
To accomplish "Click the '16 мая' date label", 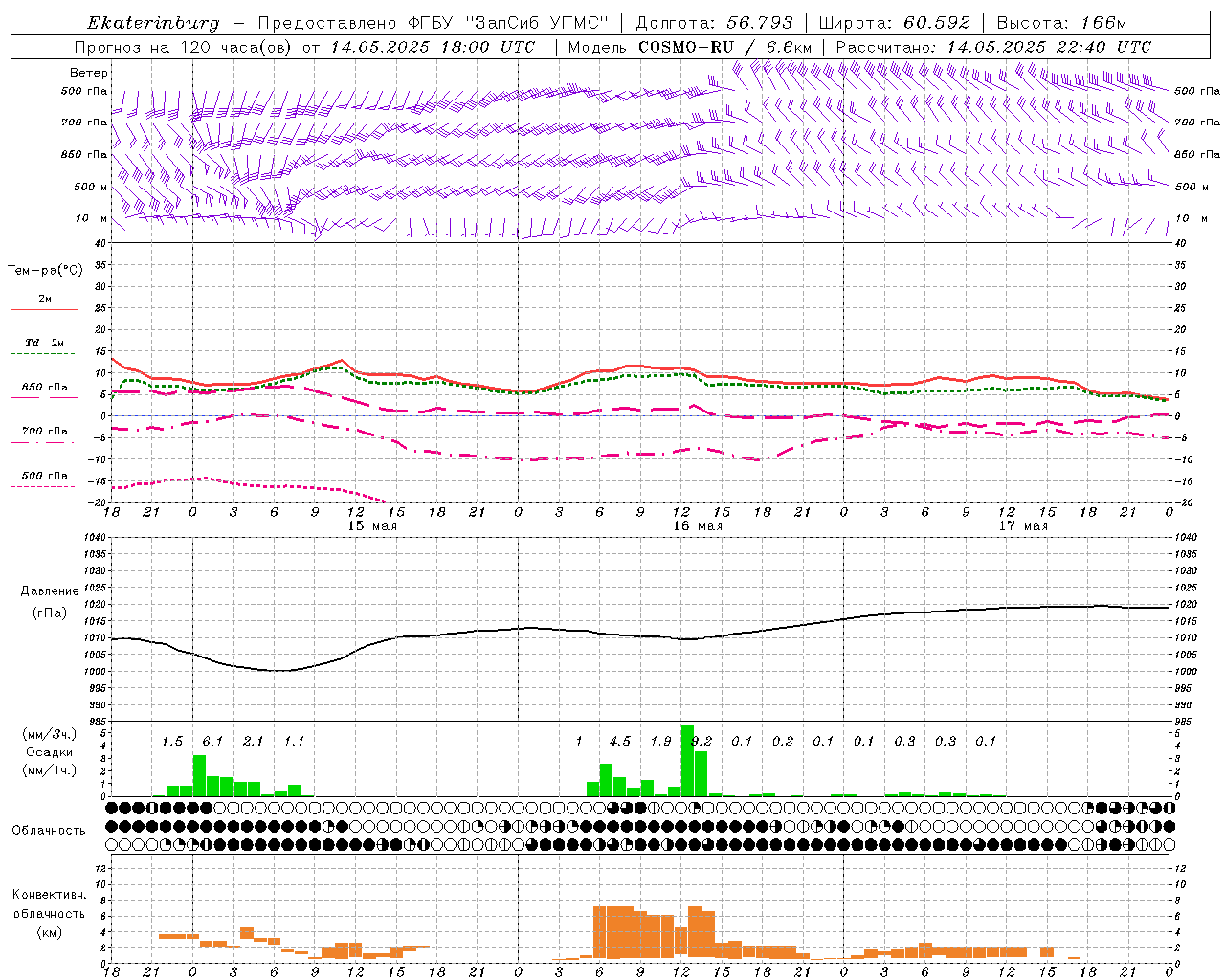I will point(698,526).
